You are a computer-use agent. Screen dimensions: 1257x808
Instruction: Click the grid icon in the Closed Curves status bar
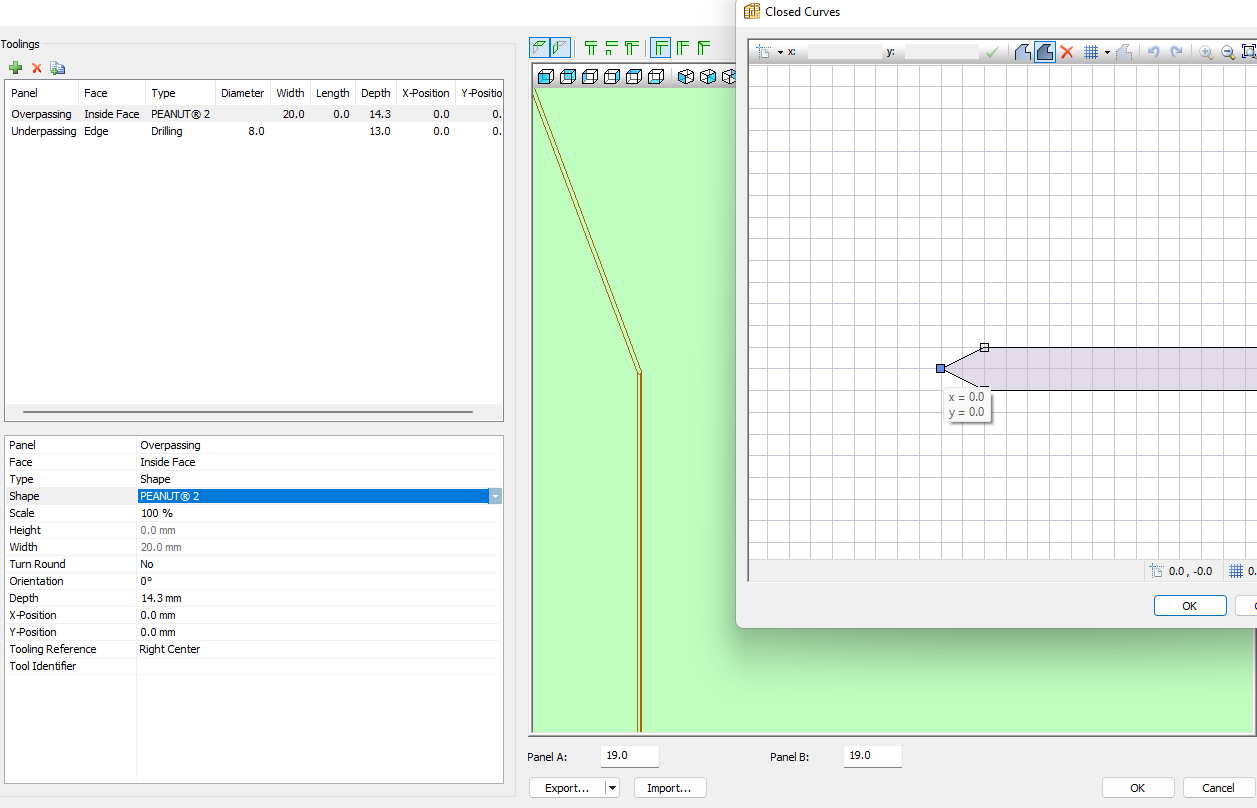1236,571
